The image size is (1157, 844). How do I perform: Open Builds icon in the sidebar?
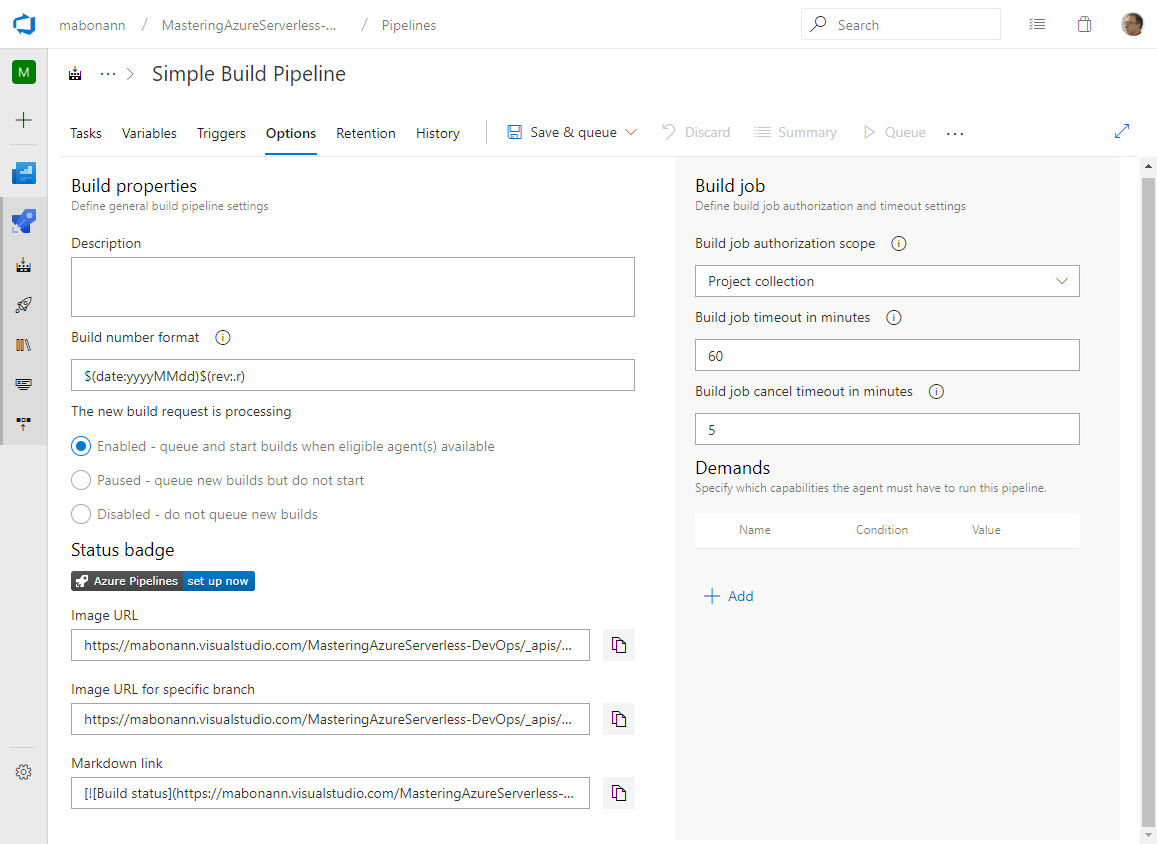coord(24,265)
